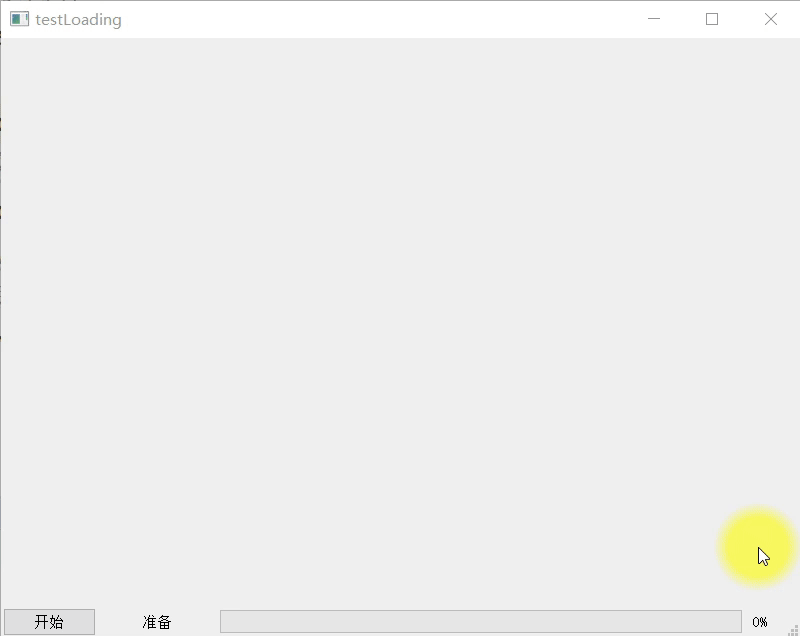Close the testLoading window

coord(770,19)
